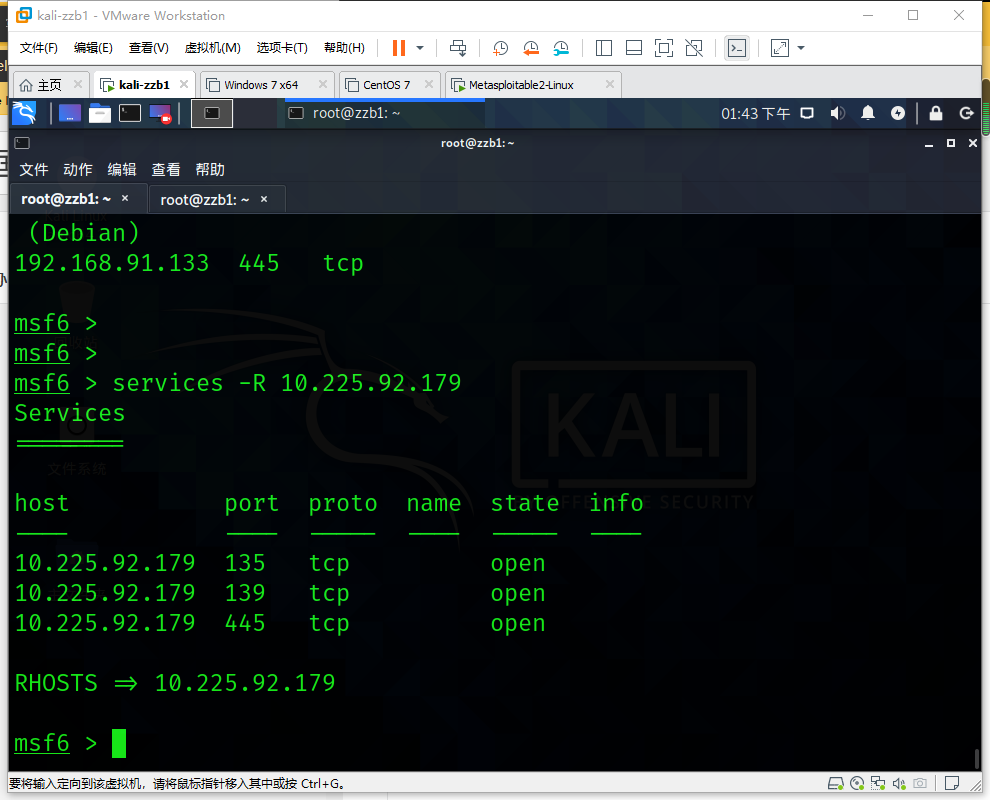Pause the virtual machine
The width and height of the screenshot is (990, 800).
click(x=398, y=48)
